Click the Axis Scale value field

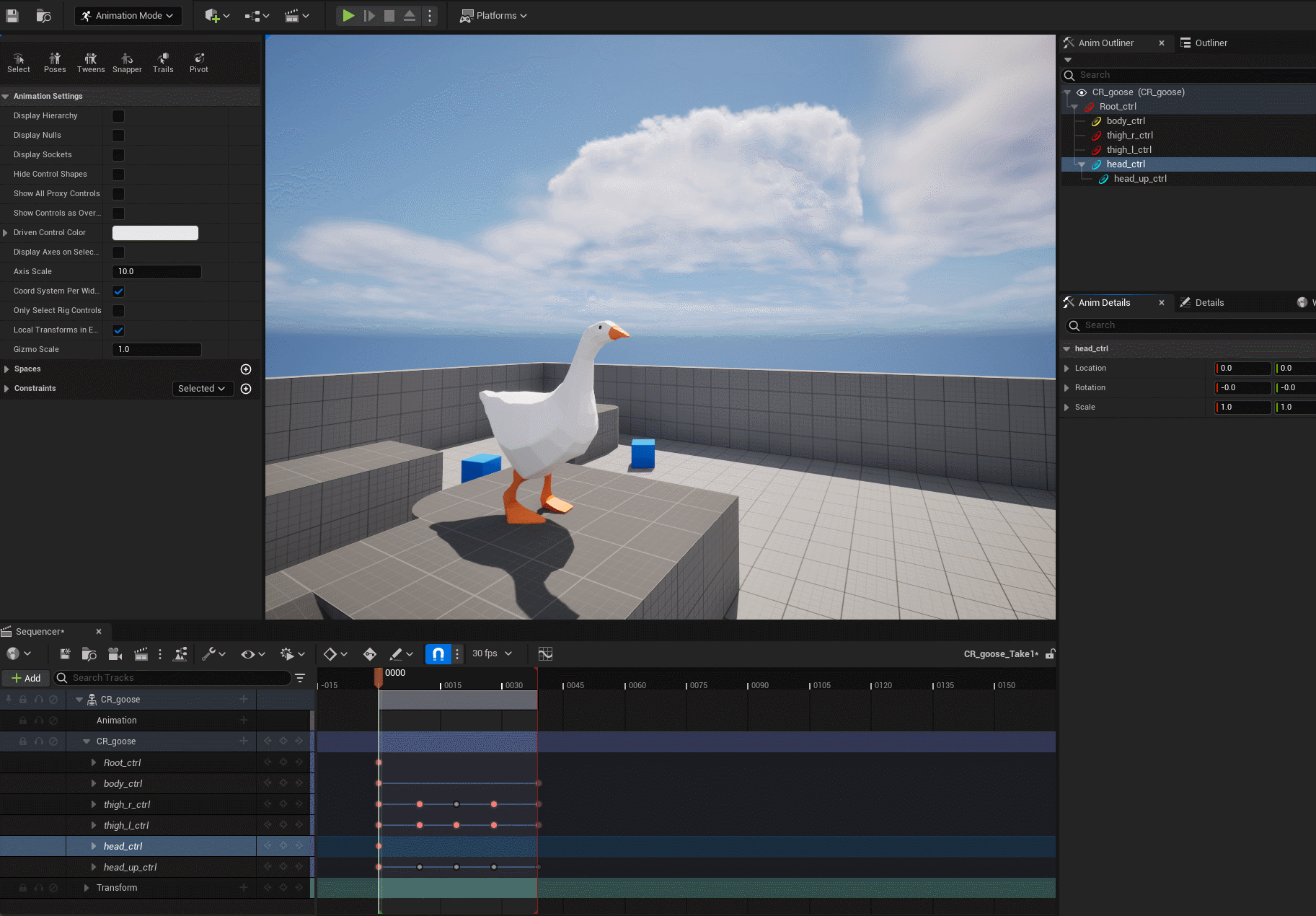(156, 272)
